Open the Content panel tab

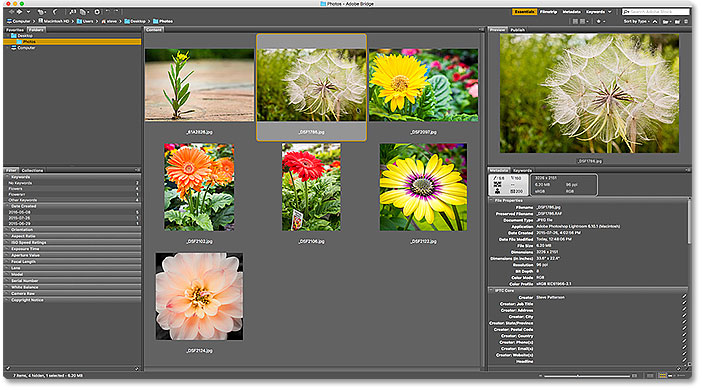click(154, 30)
